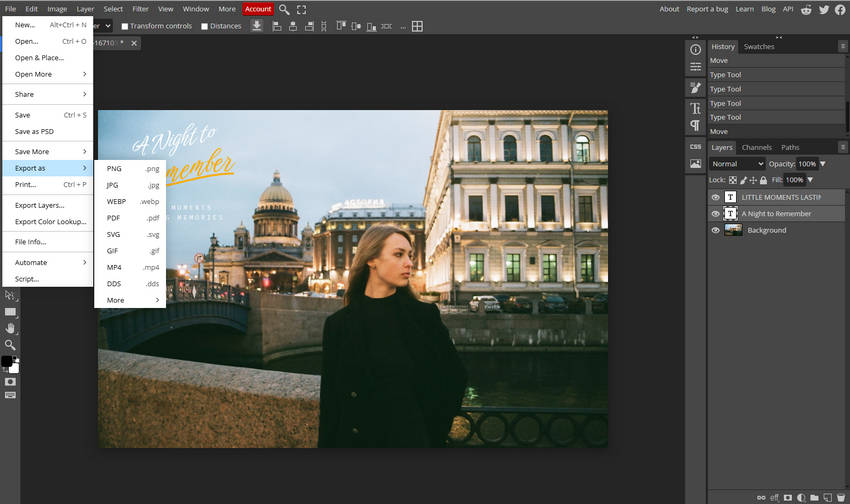
Task: Open the Paragraph panel icon
Action: pyautogui.click(x=696, y=125)
